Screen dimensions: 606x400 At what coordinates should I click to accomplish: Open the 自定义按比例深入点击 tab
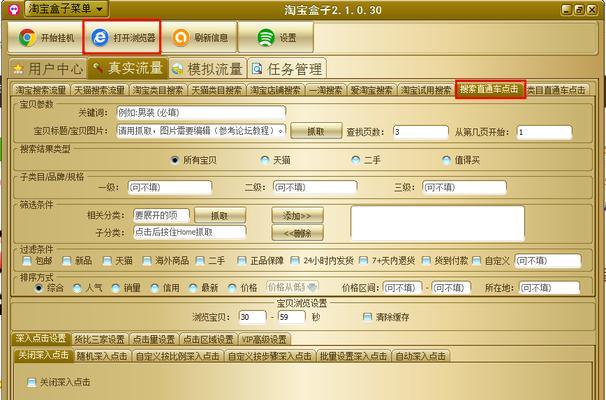tap(177, 356)
